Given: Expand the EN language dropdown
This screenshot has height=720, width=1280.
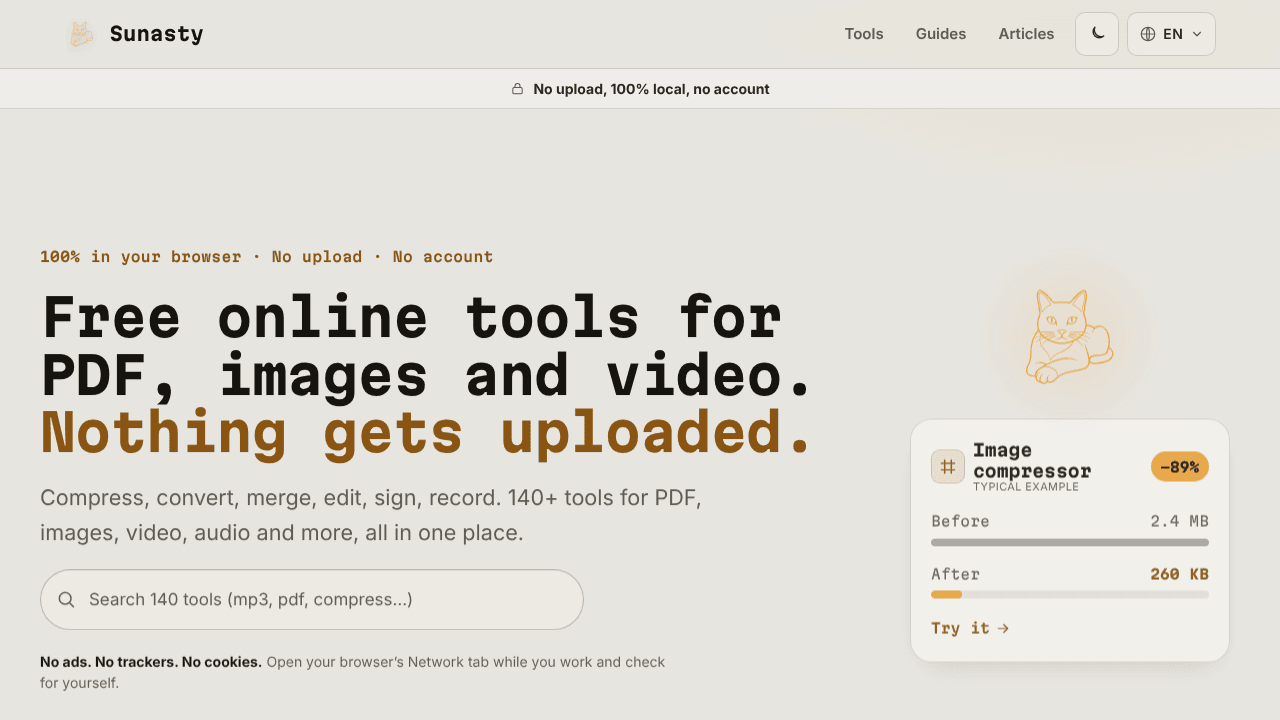Looking at the screenshot, I should pos(1171,34).
